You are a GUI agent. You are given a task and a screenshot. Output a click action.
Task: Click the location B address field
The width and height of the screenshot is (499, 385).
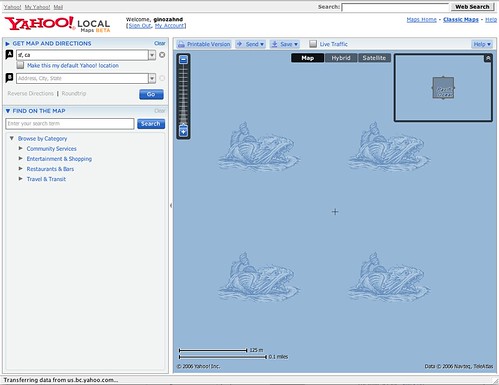(82, 78)
